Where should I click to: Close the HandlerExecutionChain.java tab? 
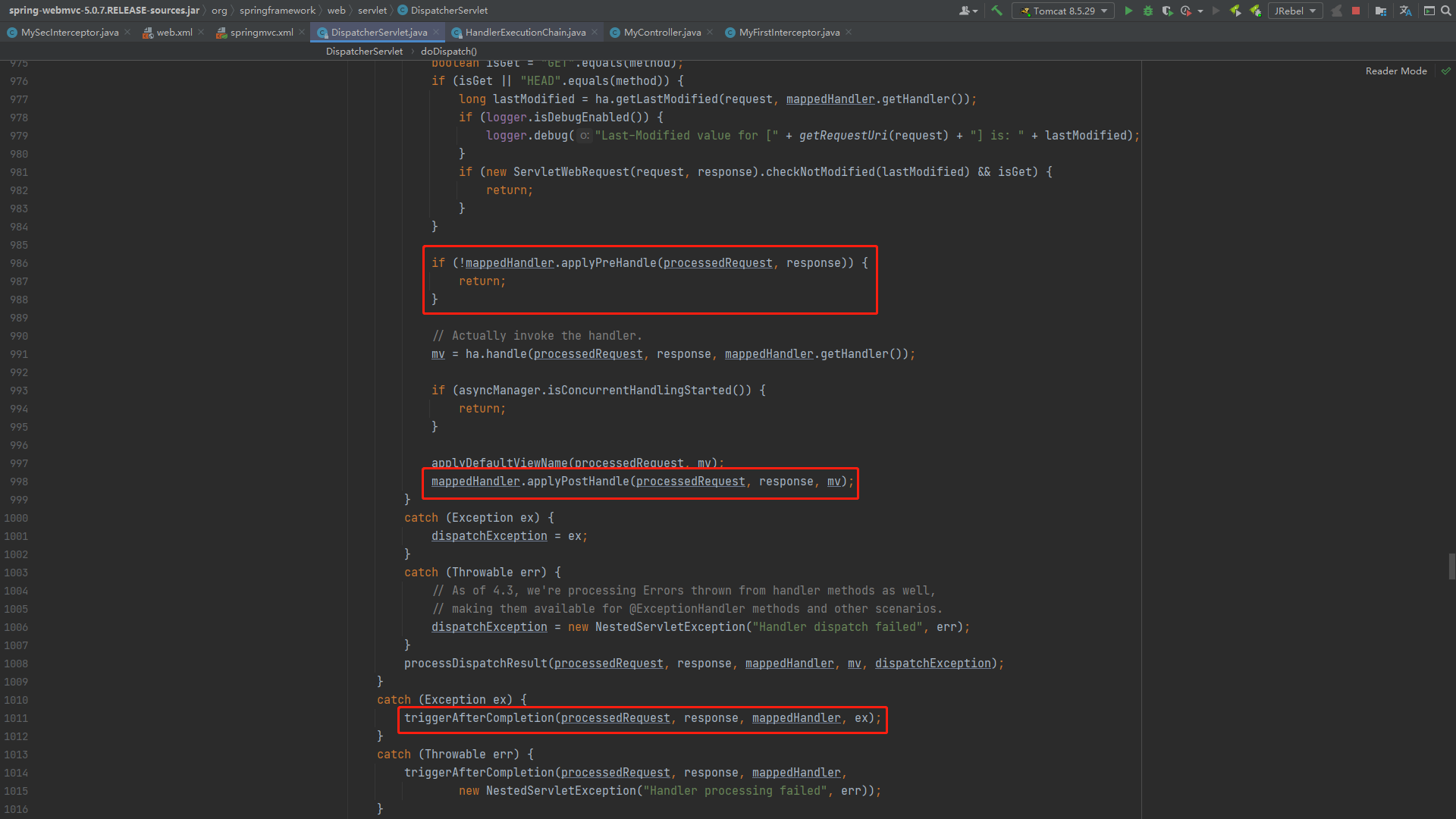(x=595, y=32)
